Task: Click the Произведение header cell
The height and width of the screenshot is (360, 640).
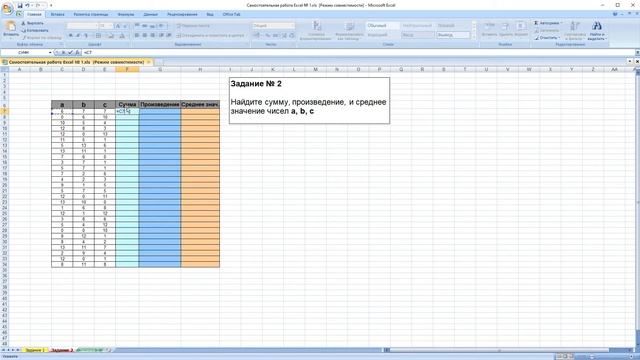Action: click(160, 104)
